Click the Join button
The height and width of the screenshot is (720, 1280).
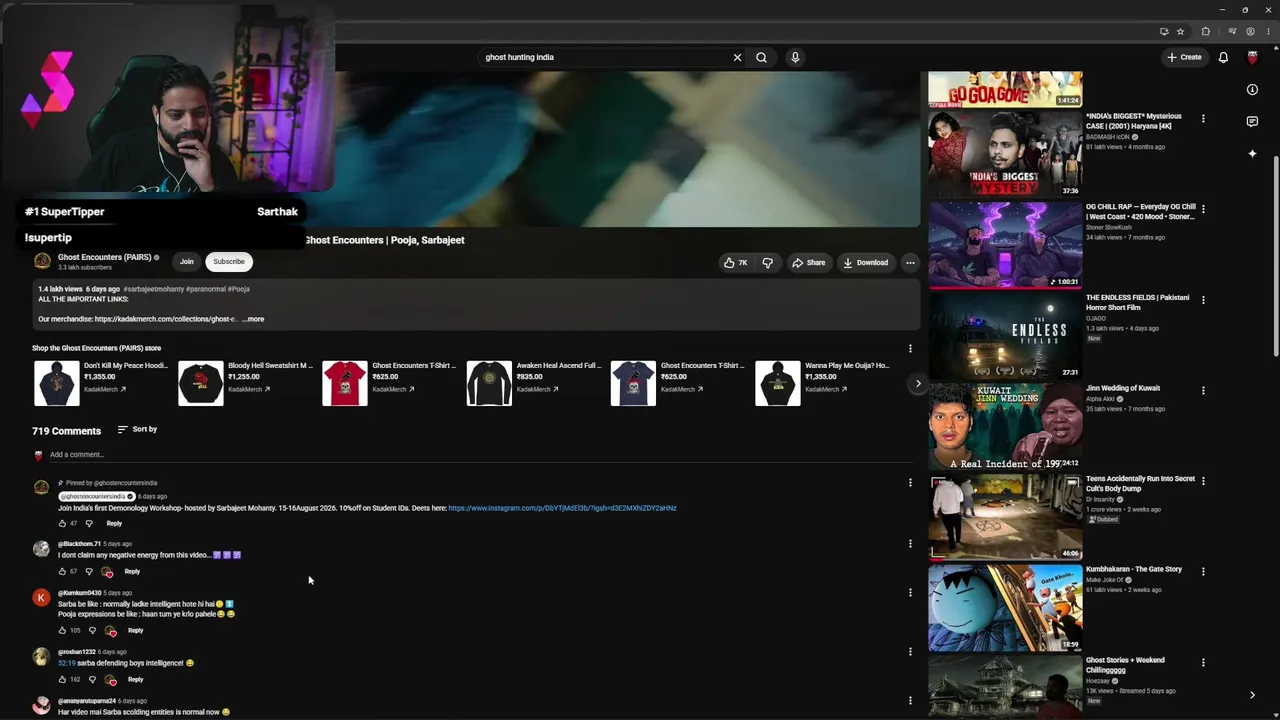pos(186,261)
